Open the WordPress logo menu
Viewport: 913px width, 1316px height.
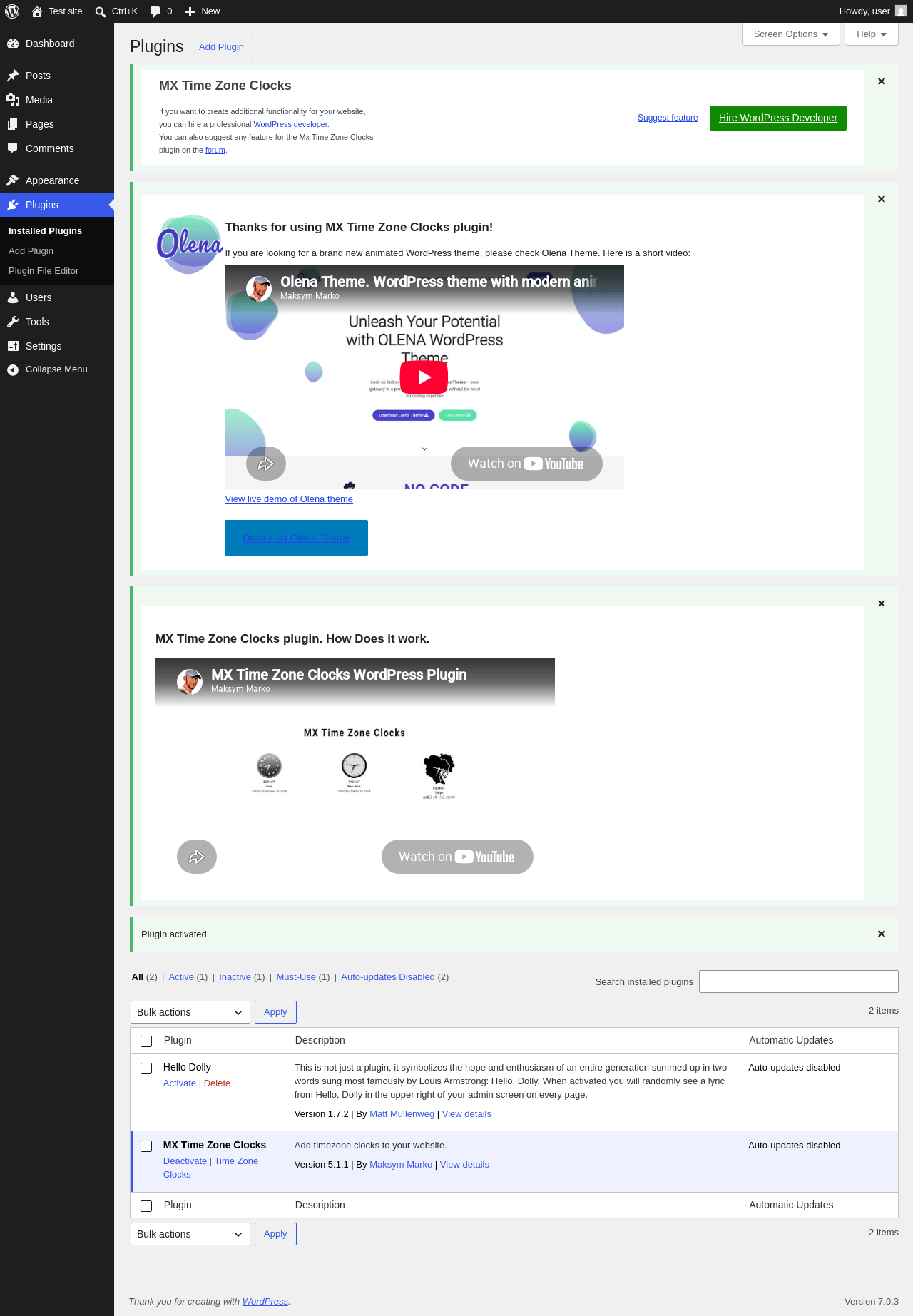pos(12,11)
